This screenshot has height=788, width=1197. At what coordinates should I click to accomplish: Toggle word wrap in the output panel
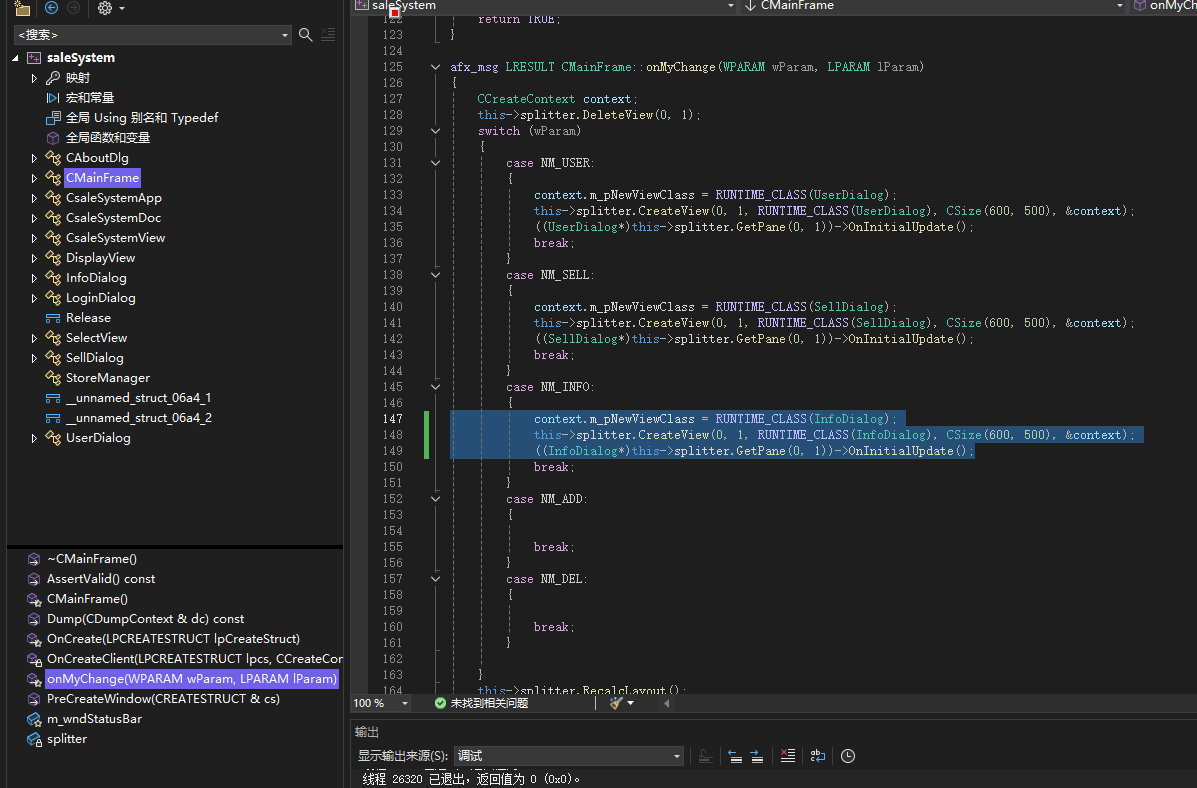click(x=817, y=756)
